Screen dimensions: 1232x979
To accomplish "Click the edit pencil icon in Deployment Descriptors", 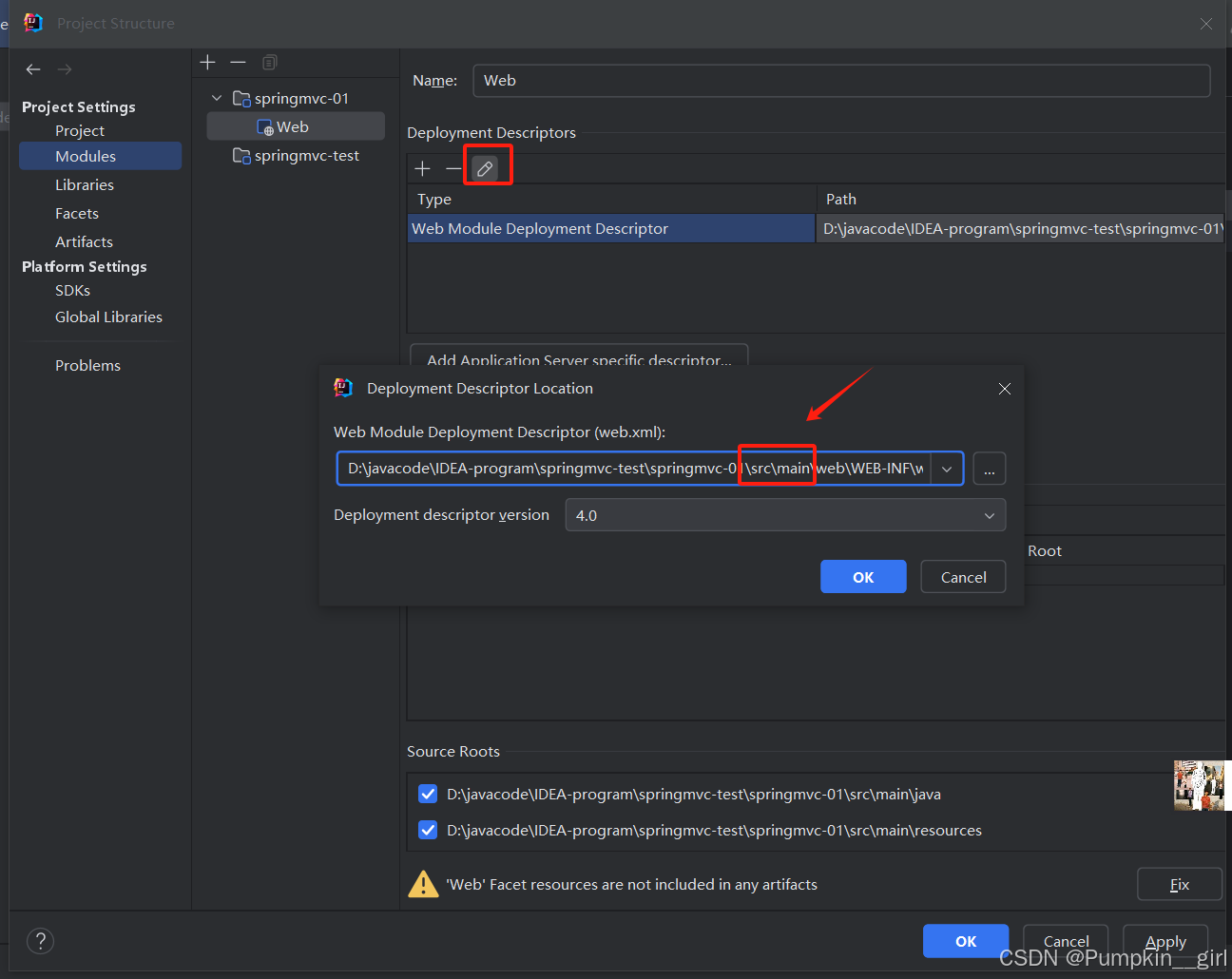I will pyautogui.click(x=485, y=169).
